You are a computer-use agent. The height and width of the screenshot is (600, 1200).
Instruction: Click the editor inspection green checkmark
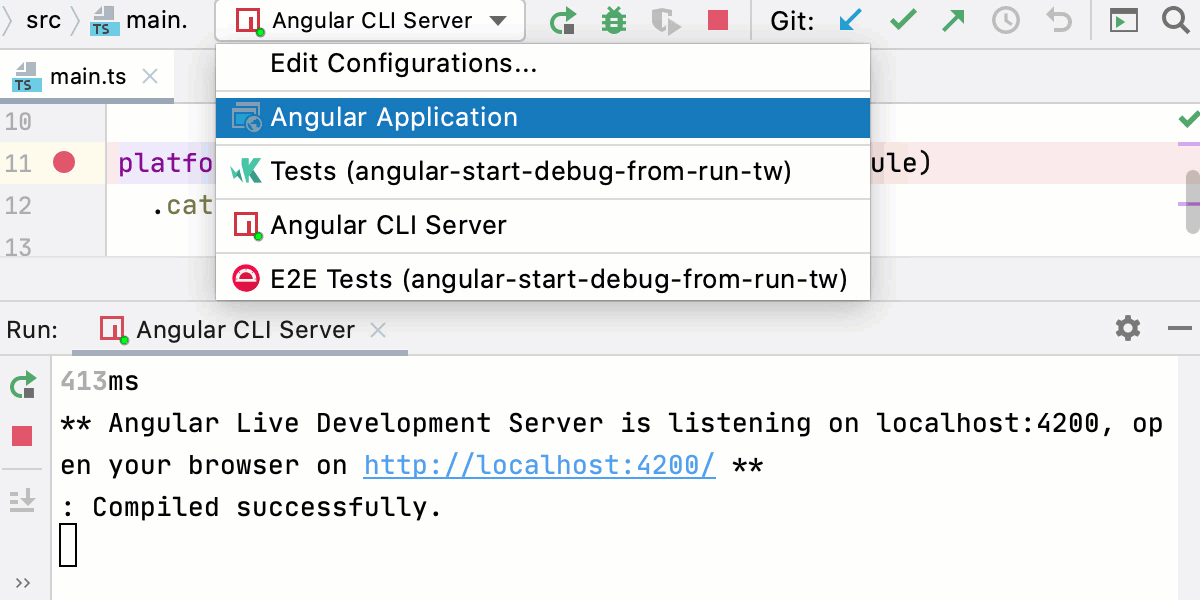tap(1188, 120)
